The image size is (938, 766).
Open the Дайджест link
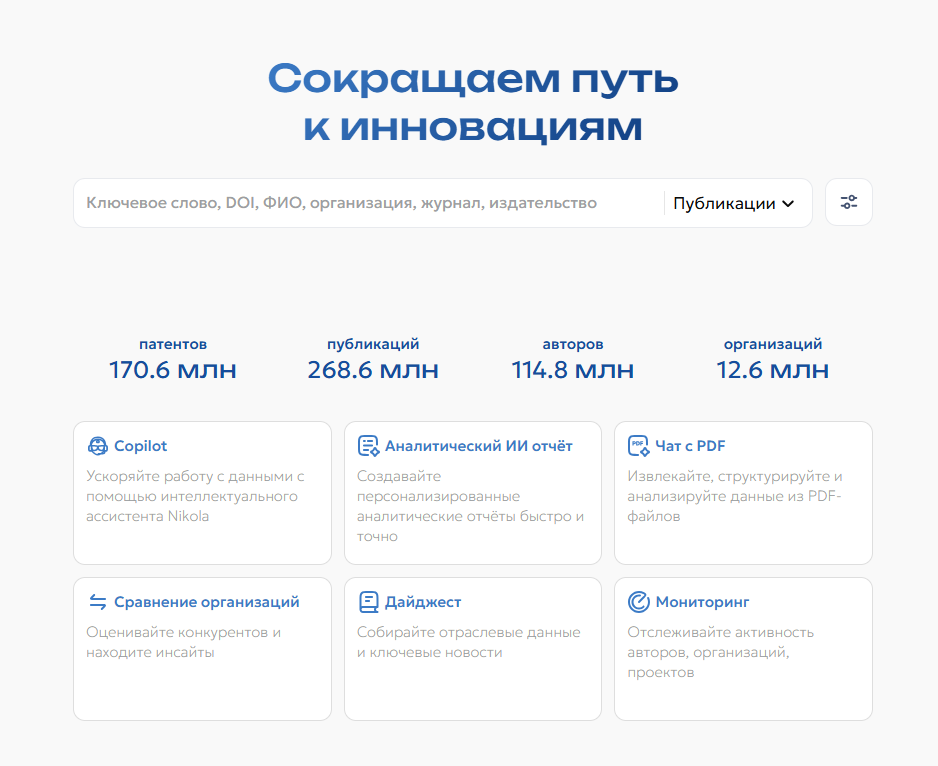[x=423, y=602]
